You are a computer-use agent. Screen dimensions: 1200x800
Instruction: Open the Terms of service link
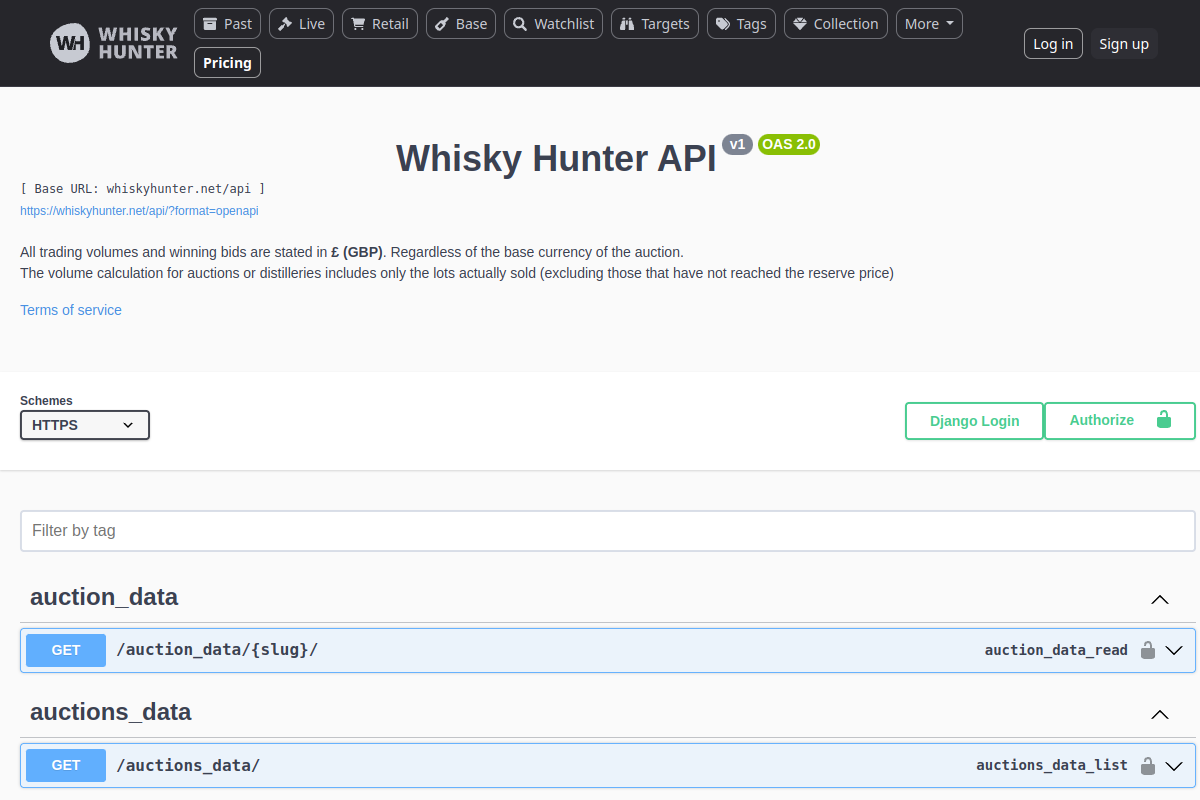(x=71, y=310)
